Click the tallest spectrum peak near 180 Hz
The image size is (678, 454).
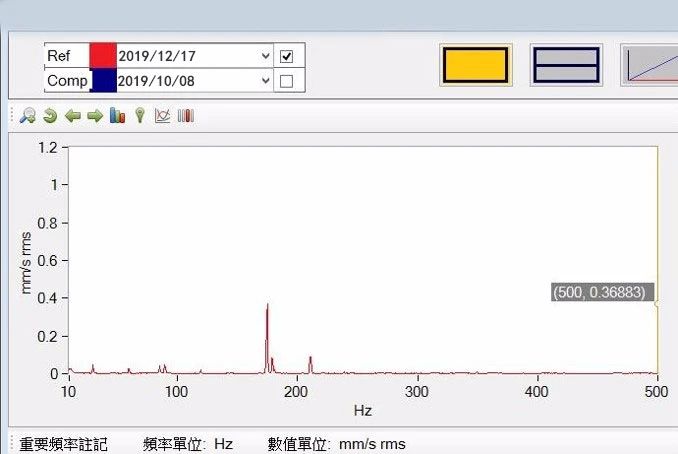267,306
